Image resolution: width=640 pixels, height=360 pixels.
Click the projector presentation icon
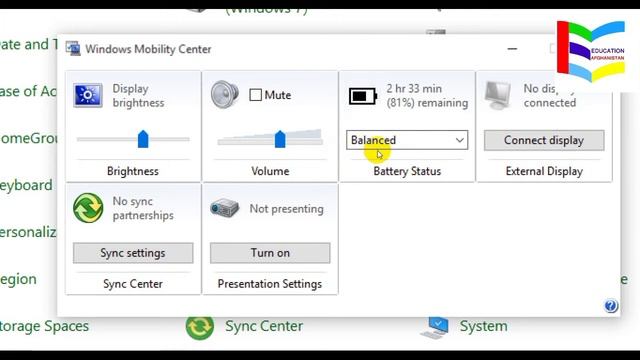[224, 208]
